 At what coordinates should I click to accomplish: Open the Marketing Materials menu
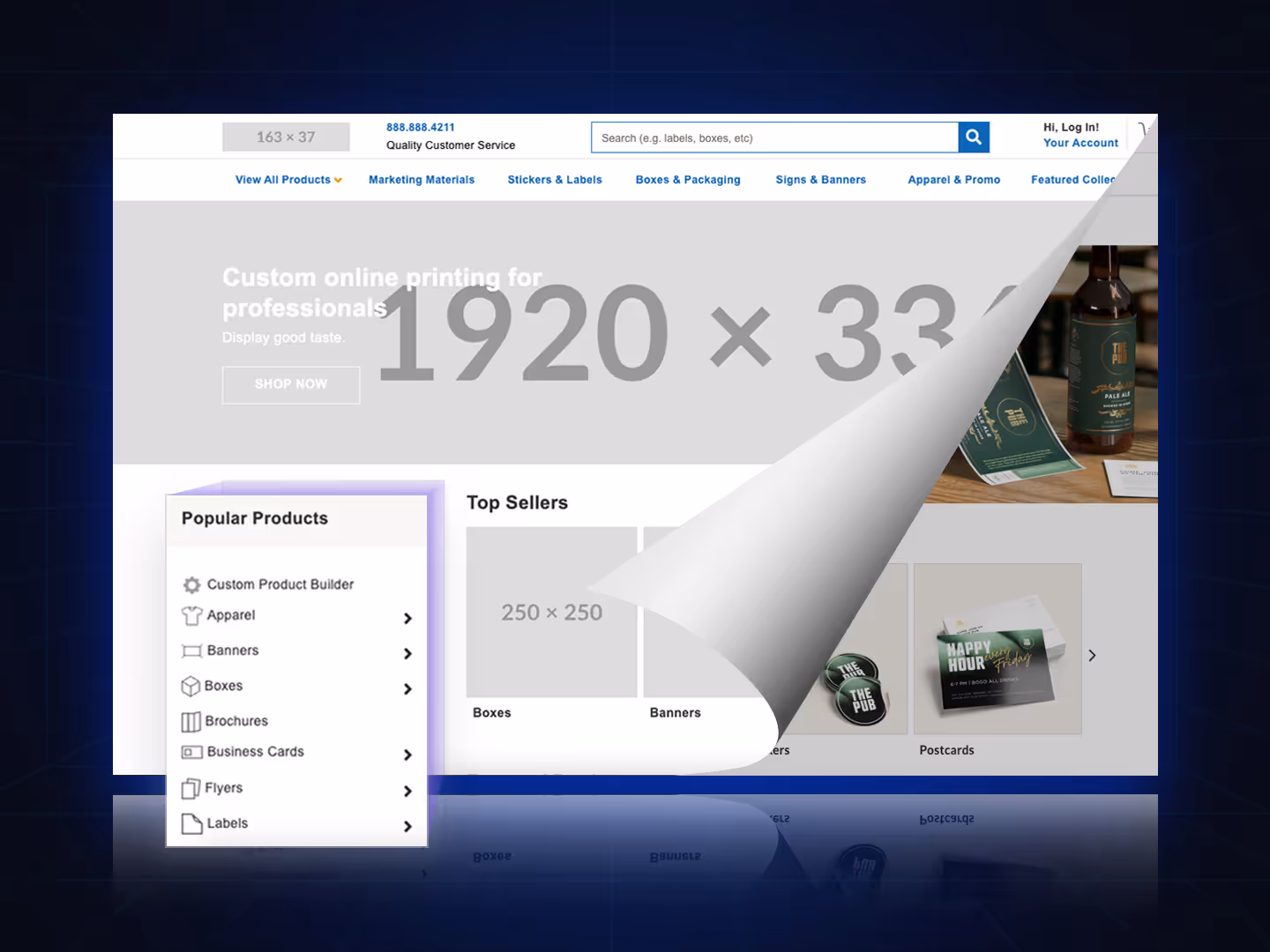coord(422,179)
